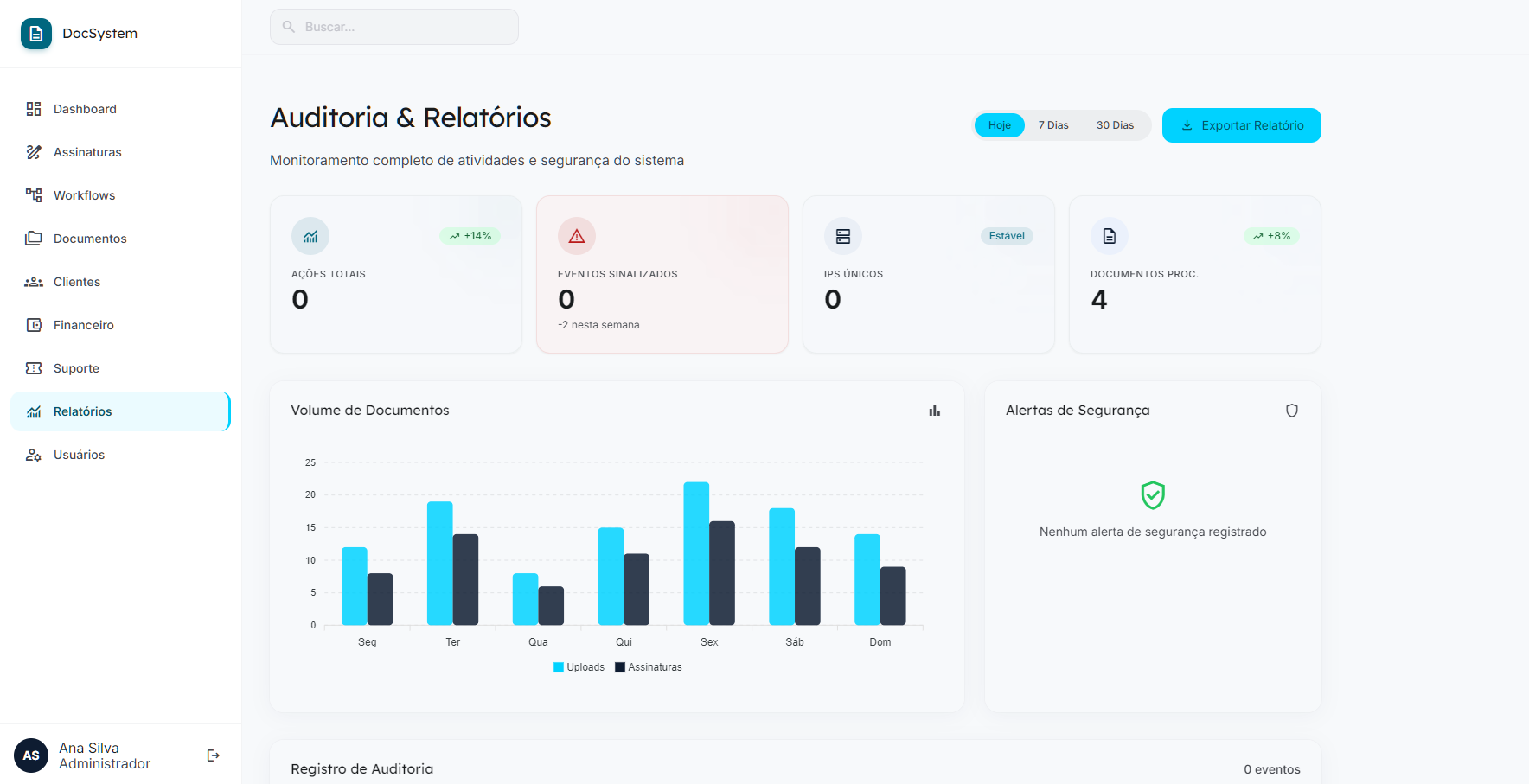Open the Documentos section
1529x784 pixels.
121,239
